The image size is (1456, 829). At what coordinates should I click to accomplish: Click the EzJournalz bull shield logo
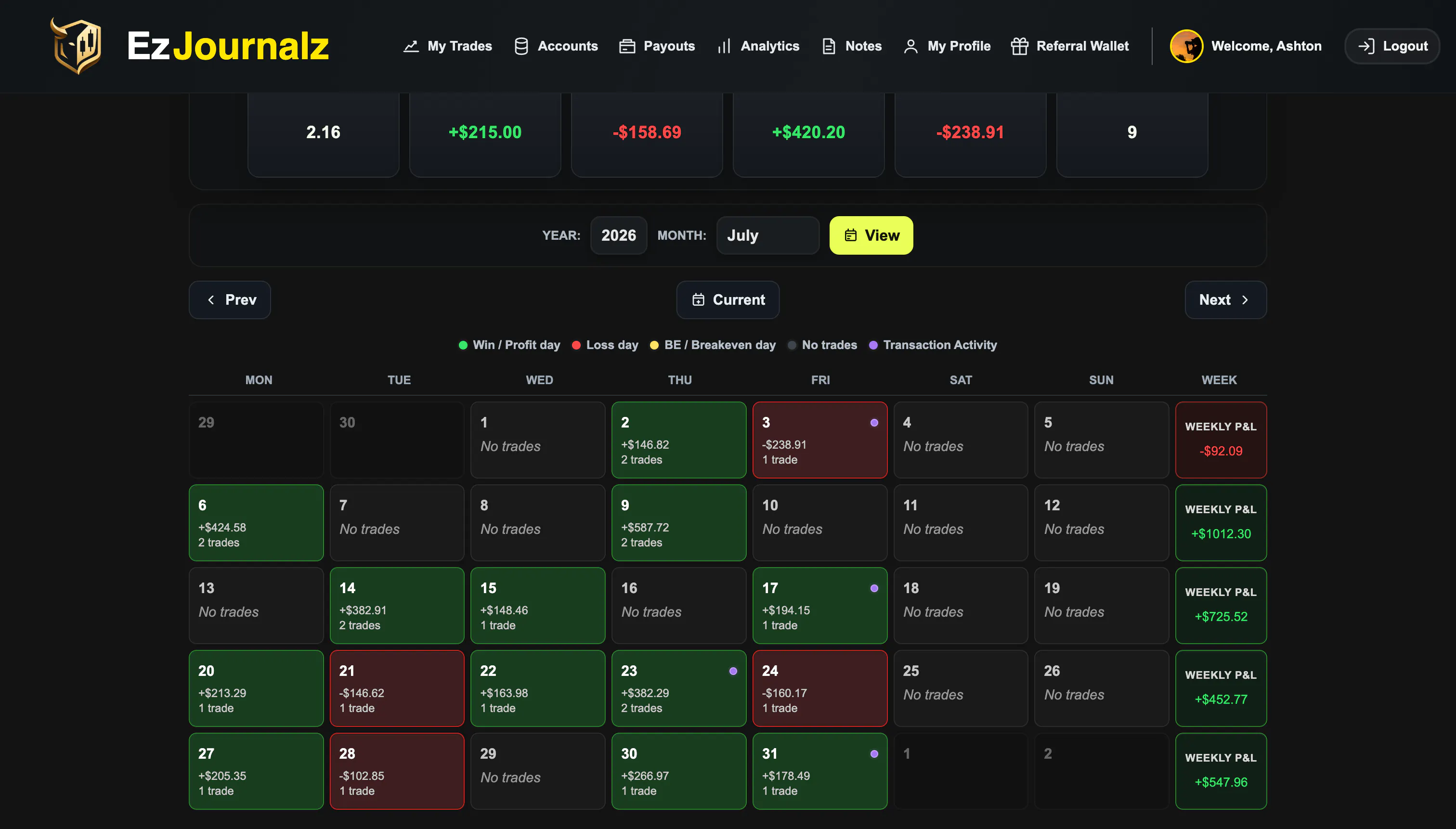coord(76,46)
